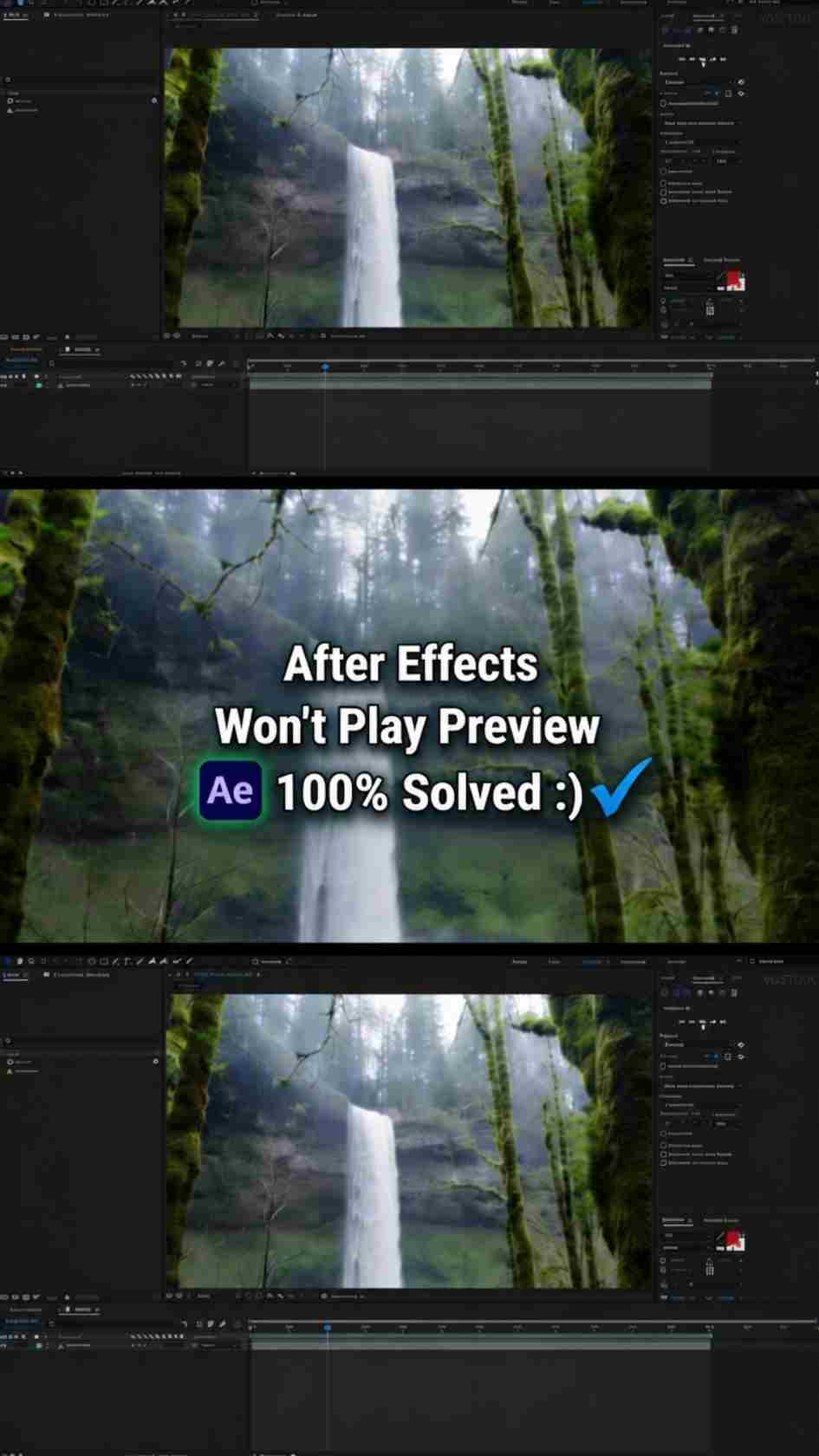Viewport: 819px width, 1456px height.
Task: Open the Shortcut dropdown in upper Preview panel
Action: point(698,82)
